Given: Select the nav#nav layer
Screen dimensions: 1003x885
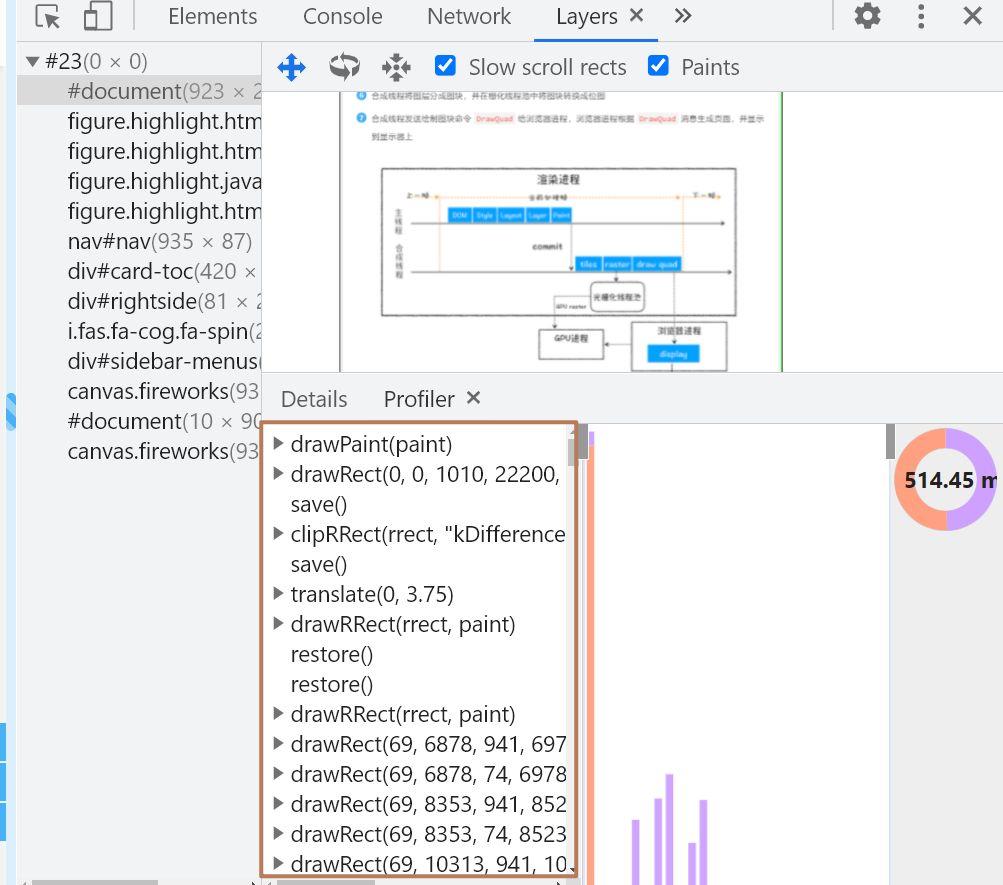Looking at the screenshot, I should (159, 242).
